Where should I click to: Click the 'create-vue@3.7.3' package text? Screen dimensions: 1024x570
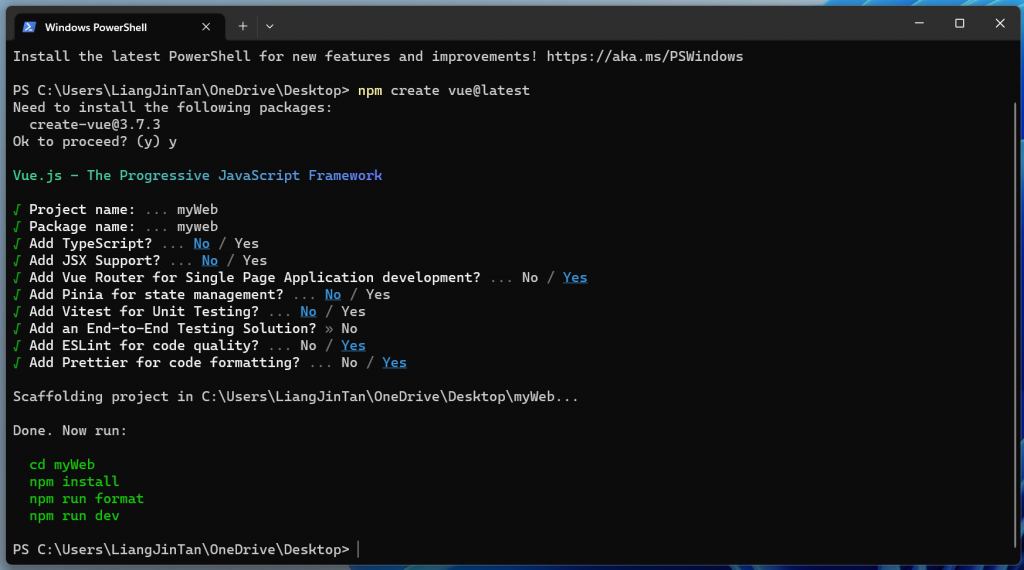point(95,125)
